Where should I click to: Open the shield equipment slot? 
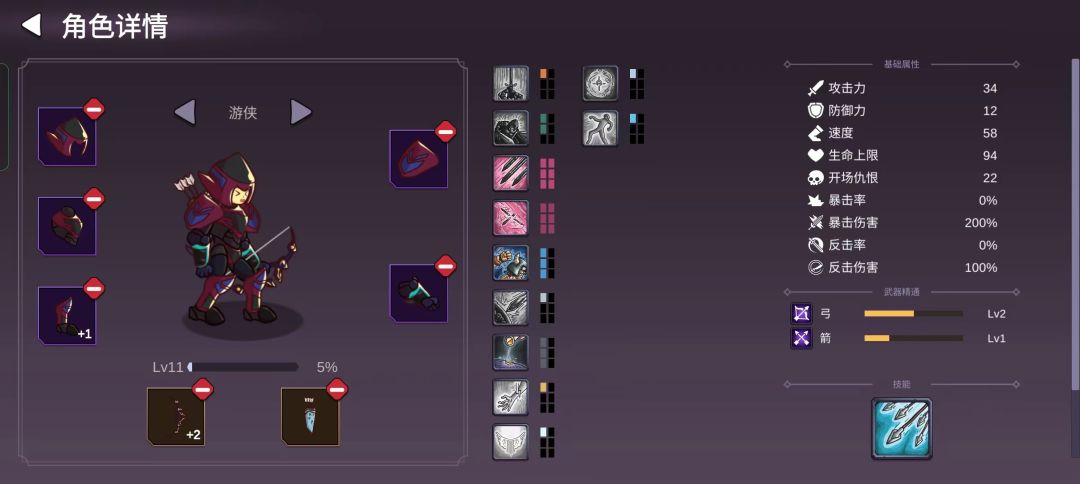[418, 159]
